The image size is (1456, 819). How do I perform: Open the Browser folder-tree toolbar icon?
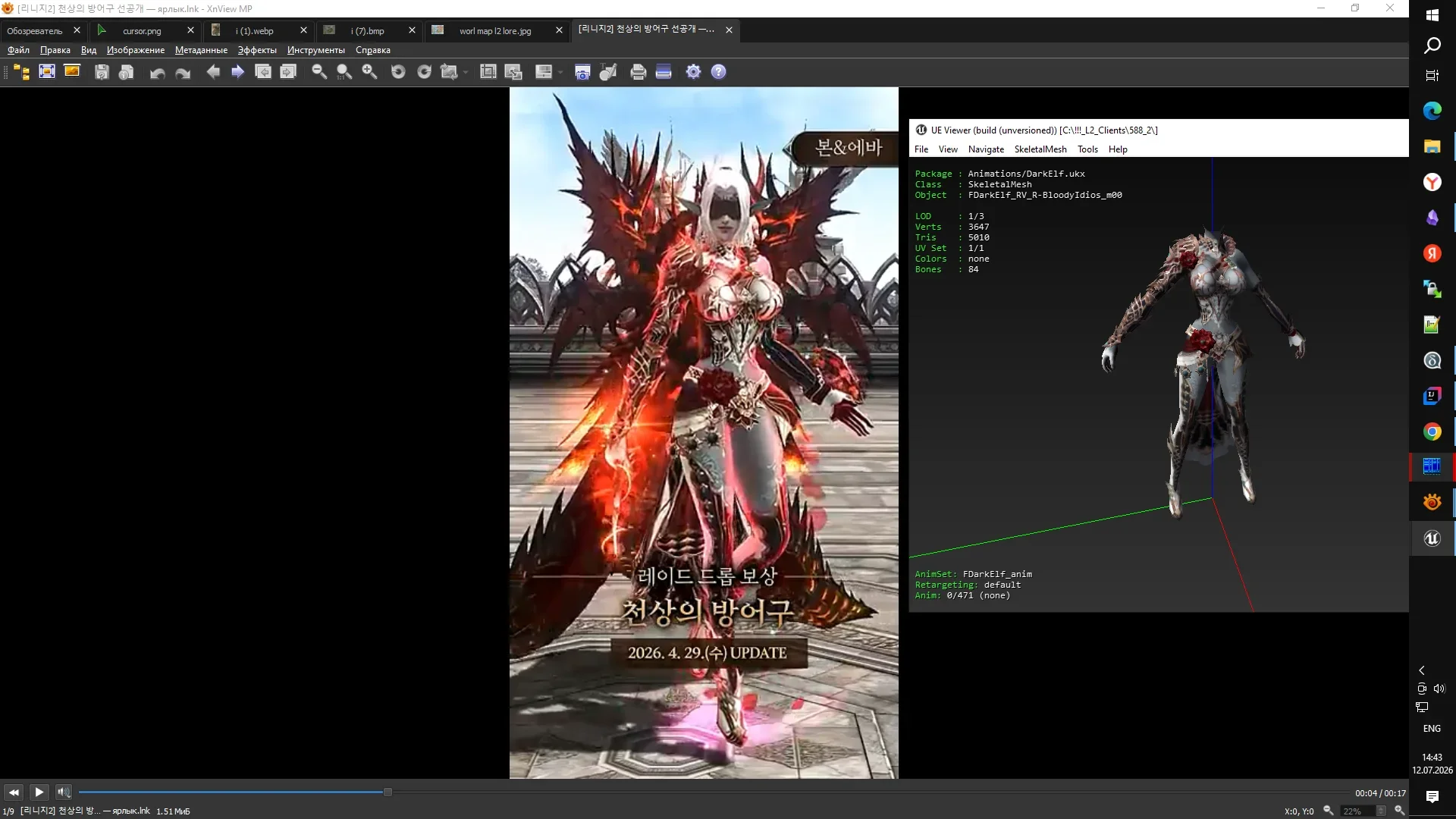(22, 72)
